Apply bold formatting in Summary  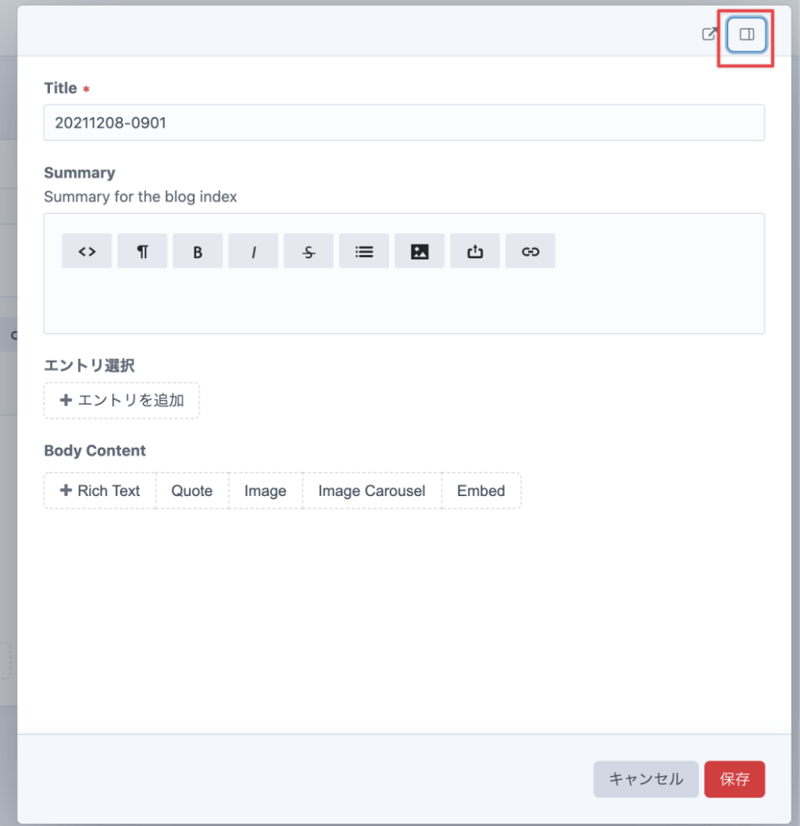click(x=198, y=252)
